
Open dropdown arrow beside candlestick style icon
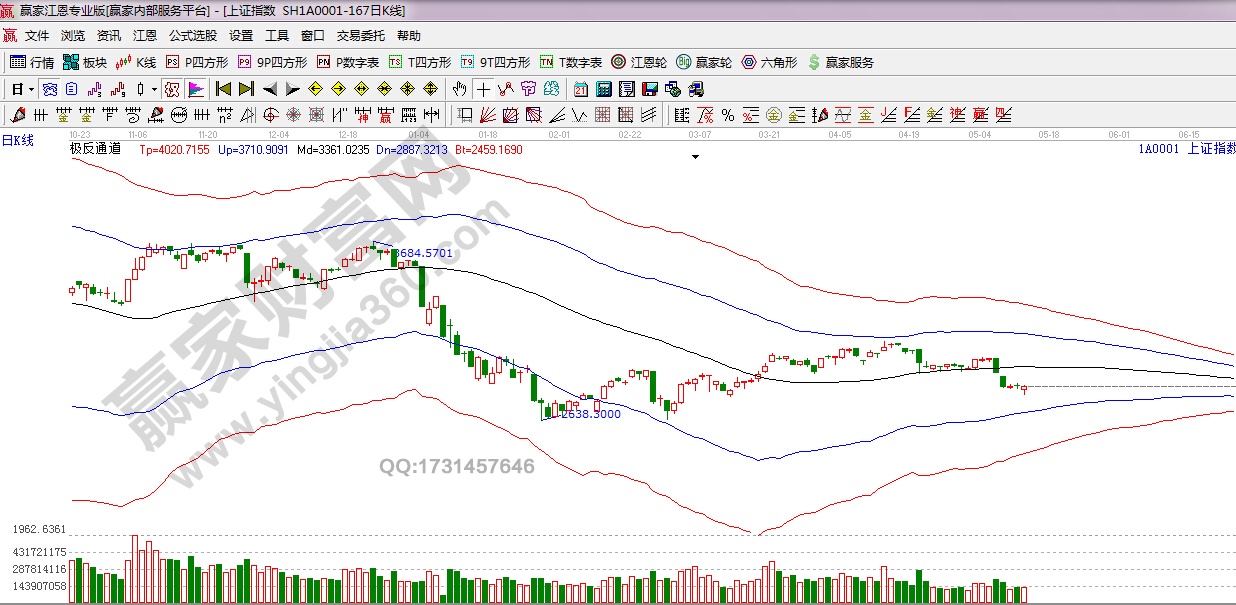pos(154,89)
